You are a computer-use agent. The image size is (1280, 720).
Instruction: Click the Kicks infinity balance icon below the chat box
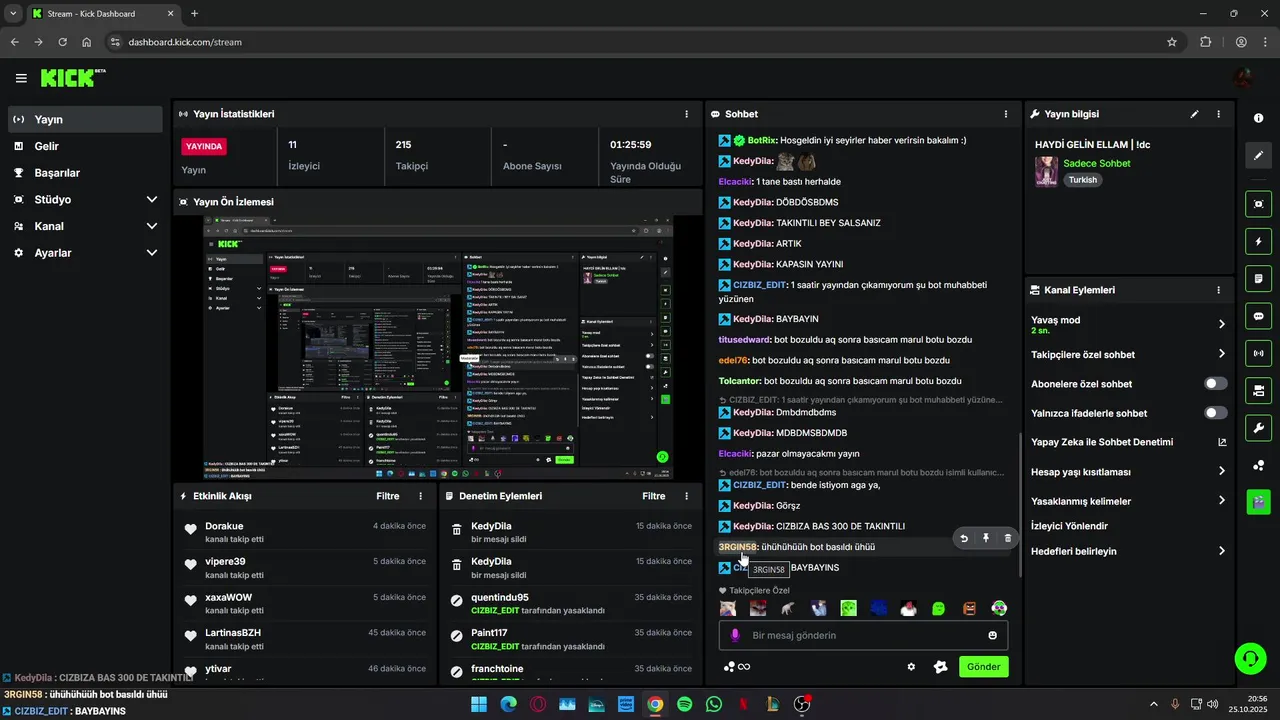point(737,667)
